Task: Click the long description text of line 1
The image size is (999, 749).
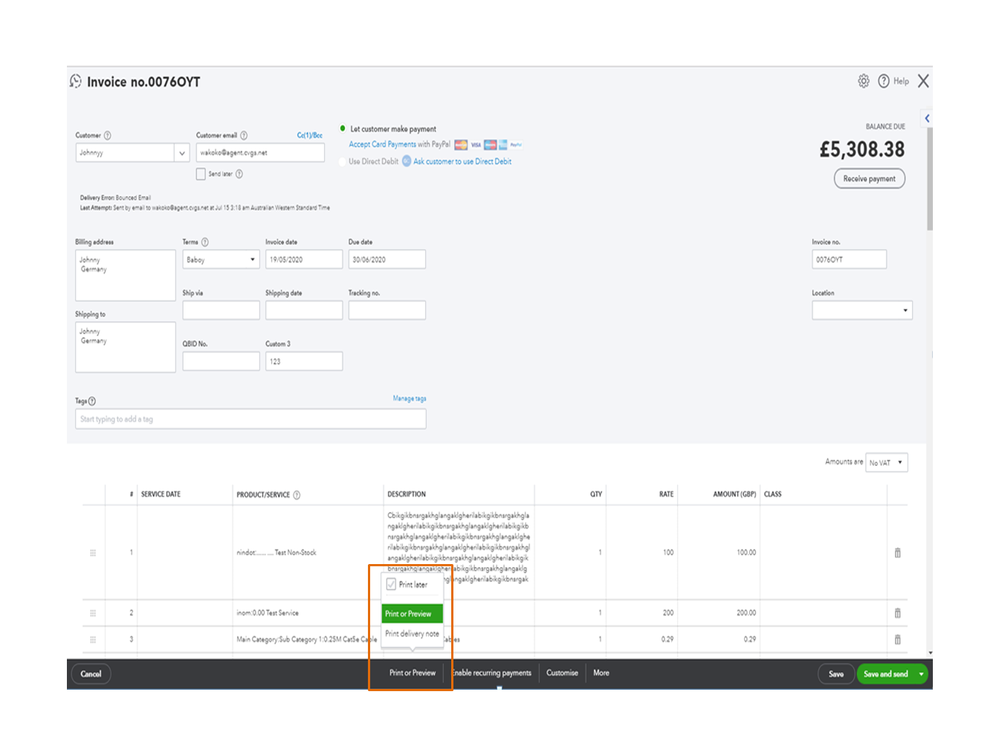Action: 458,546
